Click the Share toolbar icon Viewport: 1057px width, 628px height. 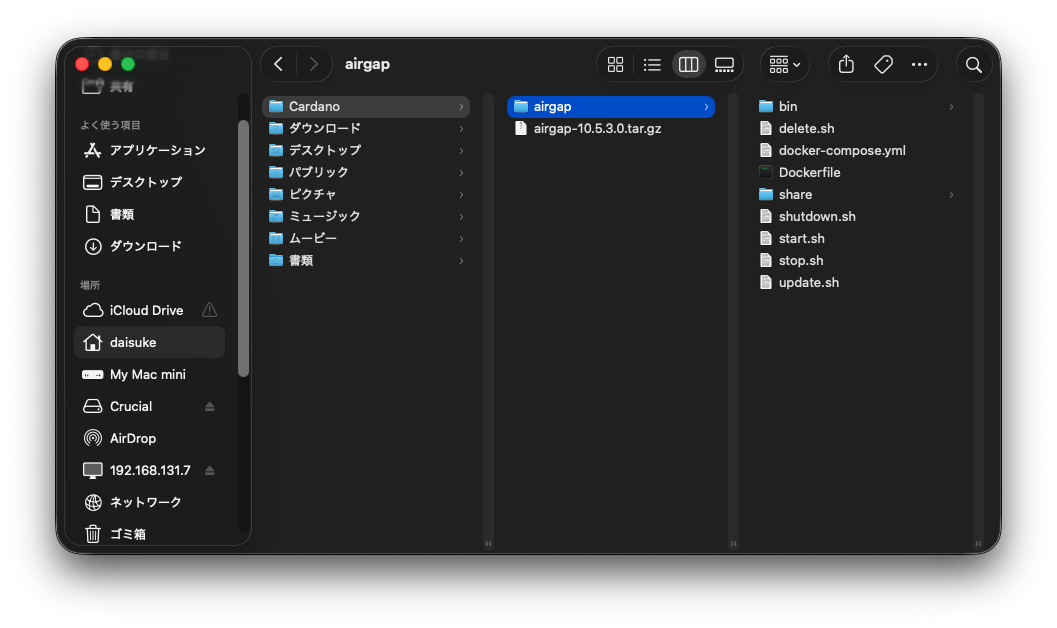(x=846, y=64)
